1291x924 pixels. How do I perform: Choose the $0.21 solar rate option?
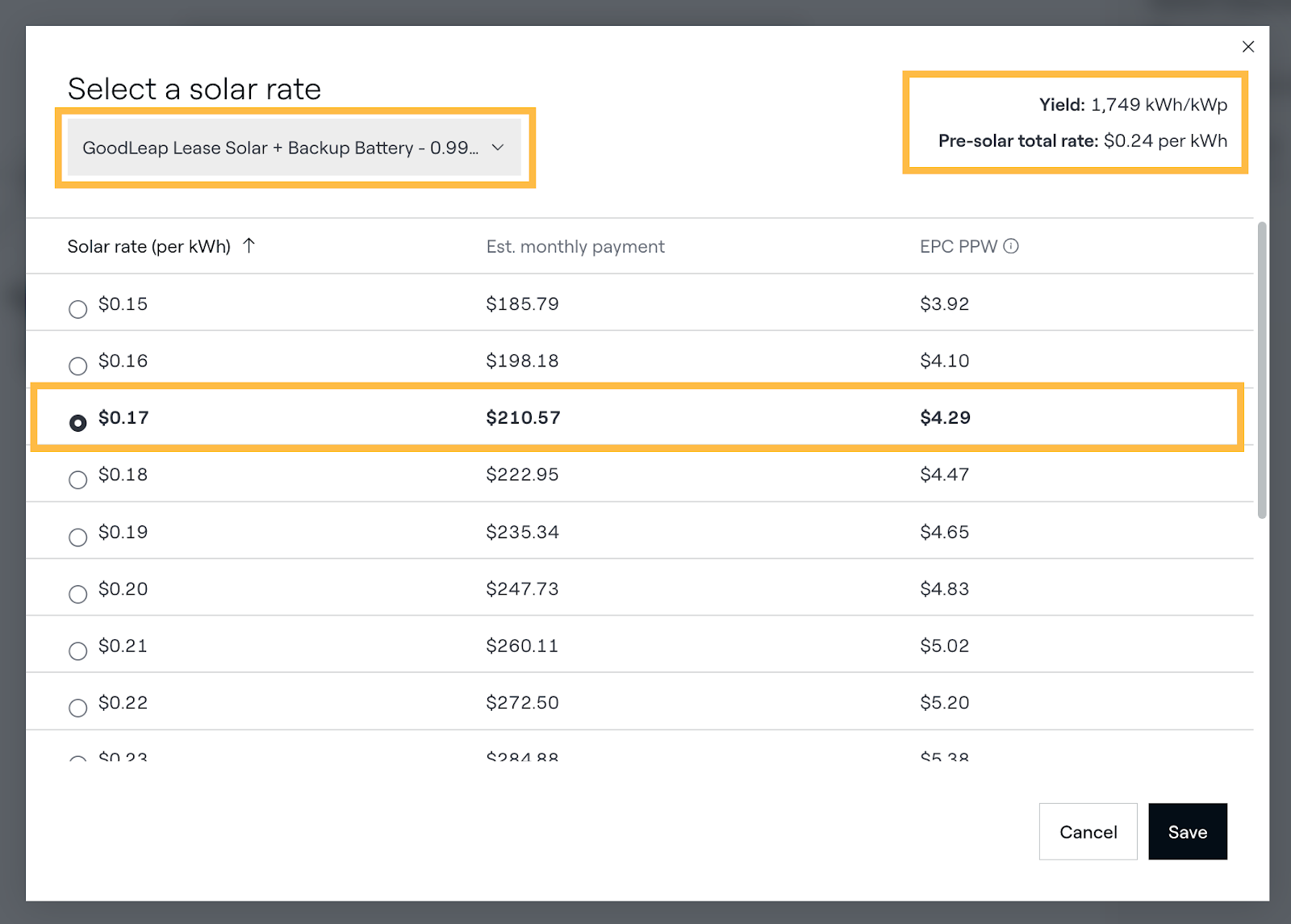78,651
